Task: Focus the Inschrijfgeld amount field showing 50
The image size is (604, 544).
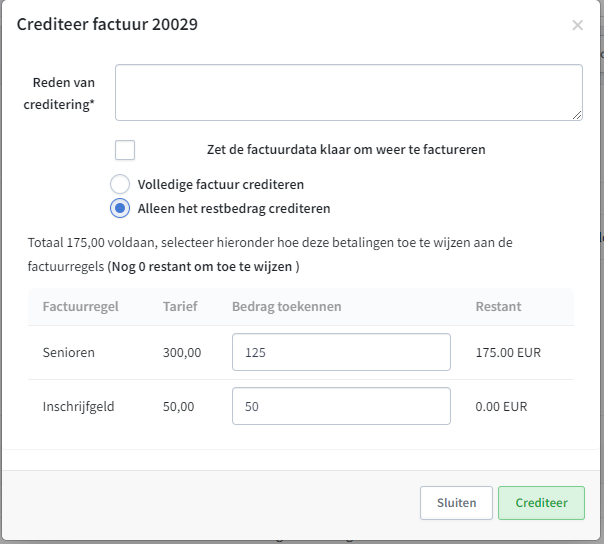Action: [x=341, y=406]
